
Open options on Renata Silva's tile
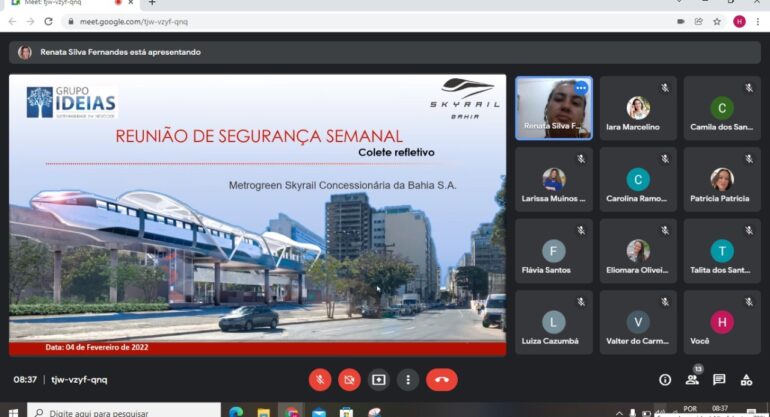tap(581, 88)
